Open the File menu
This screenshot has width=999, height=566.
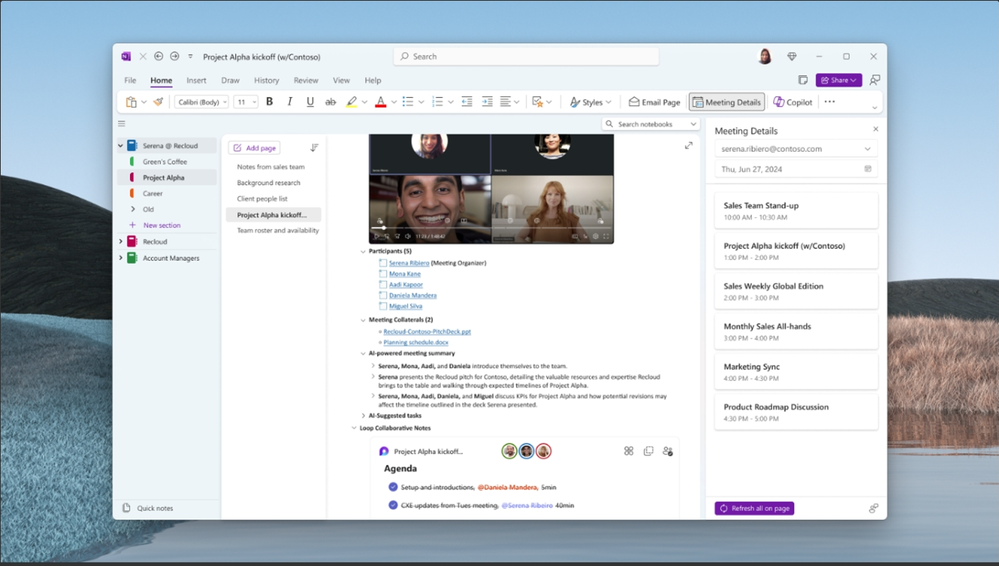point(130,80)
